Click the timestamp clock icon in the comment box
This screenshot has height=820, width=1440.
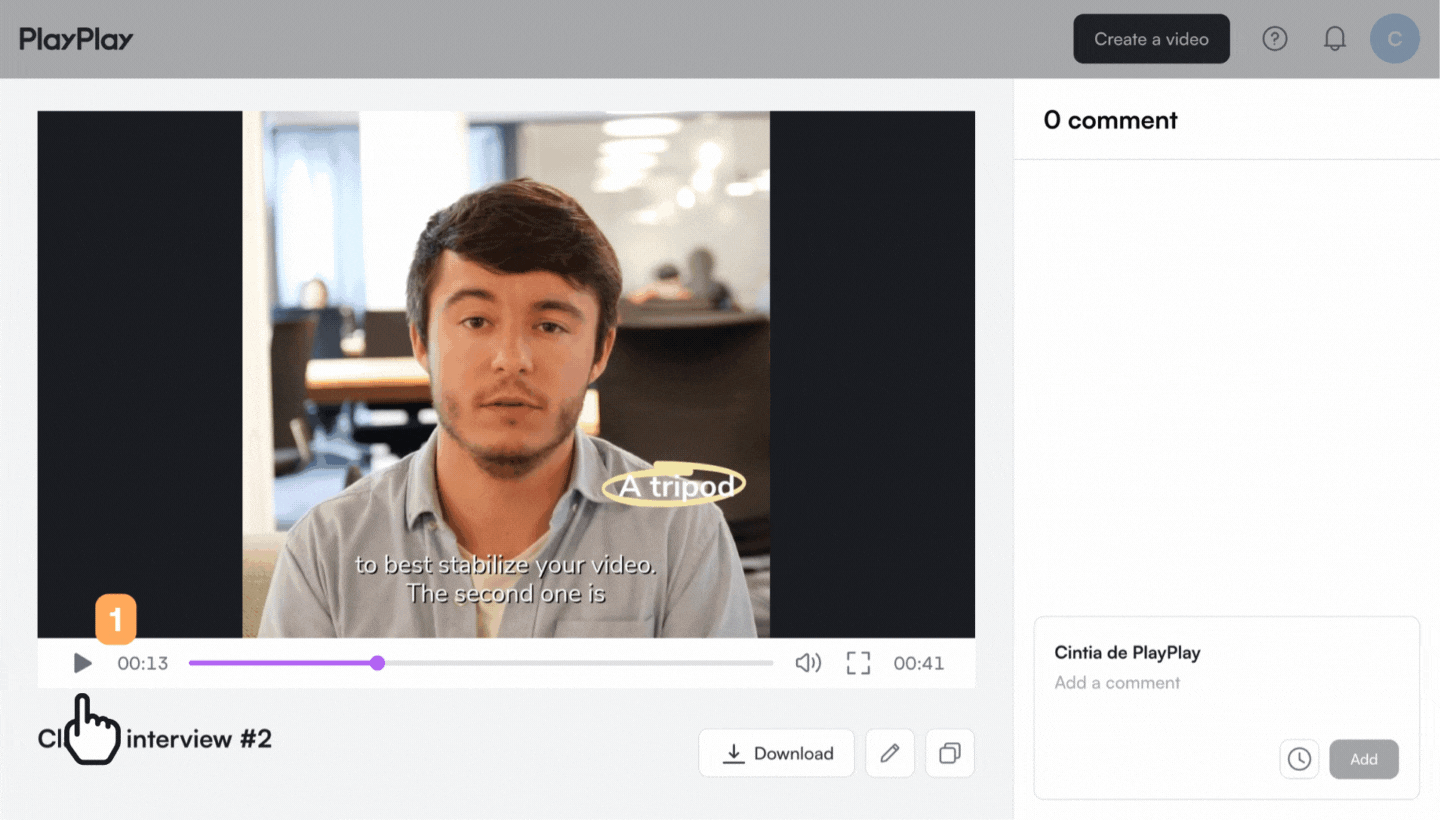(x=1298, y=759)
